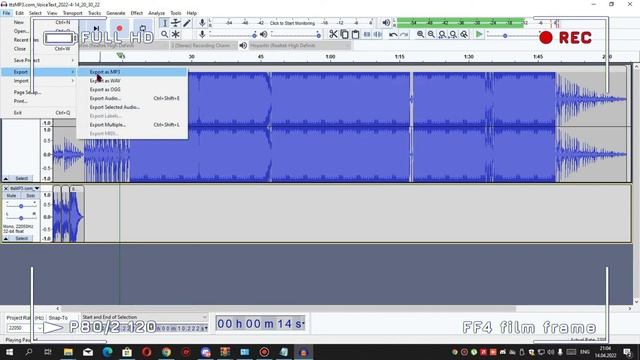This screenshot has width=640, height=360.
Task: Select the Envelope tool
Action: tap(176, 23)
